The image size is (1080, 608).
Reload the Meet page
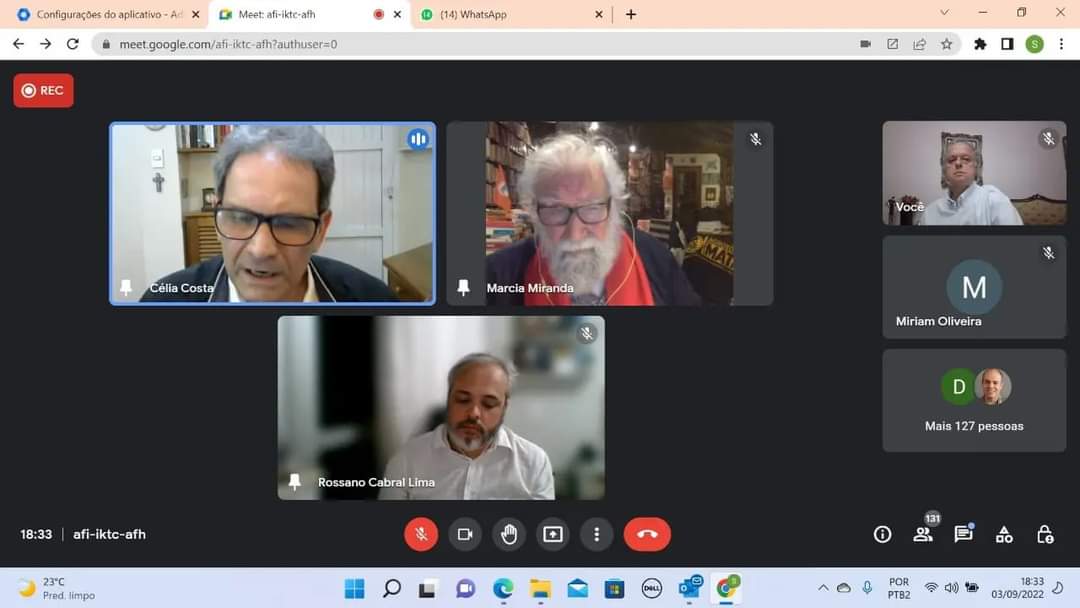pos(72,44)
